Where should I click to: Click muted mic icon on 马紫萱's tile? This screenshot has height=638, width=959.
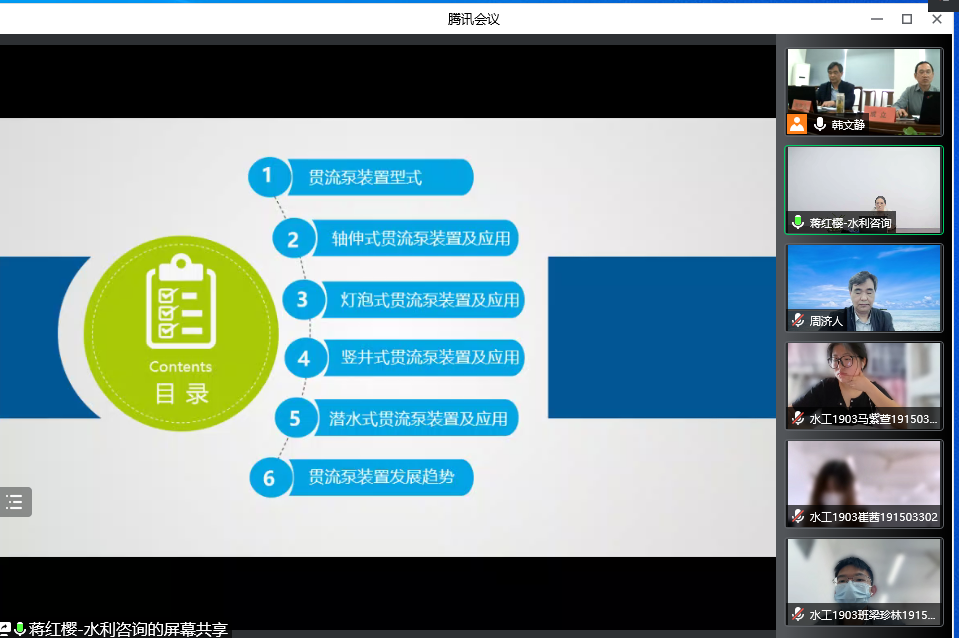pos(798,419)
